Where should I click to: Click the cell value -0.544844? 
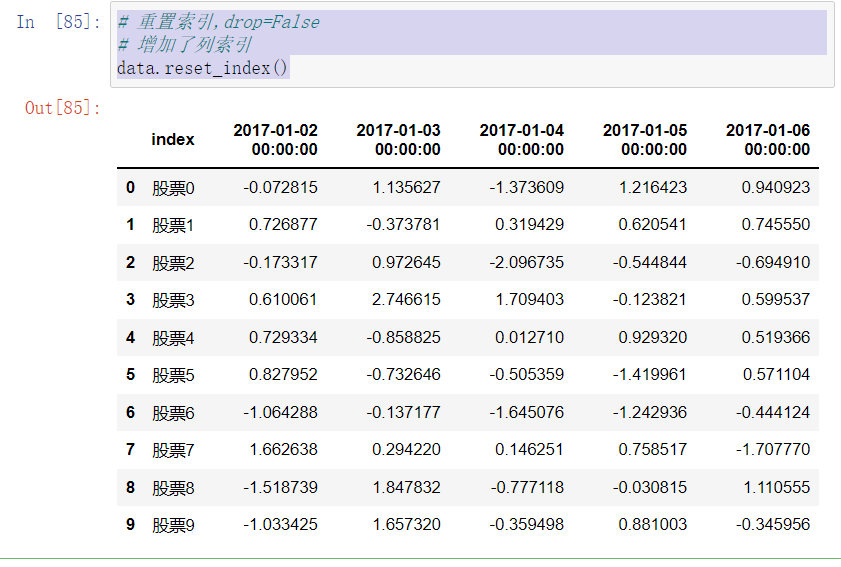tap(650, 262)
